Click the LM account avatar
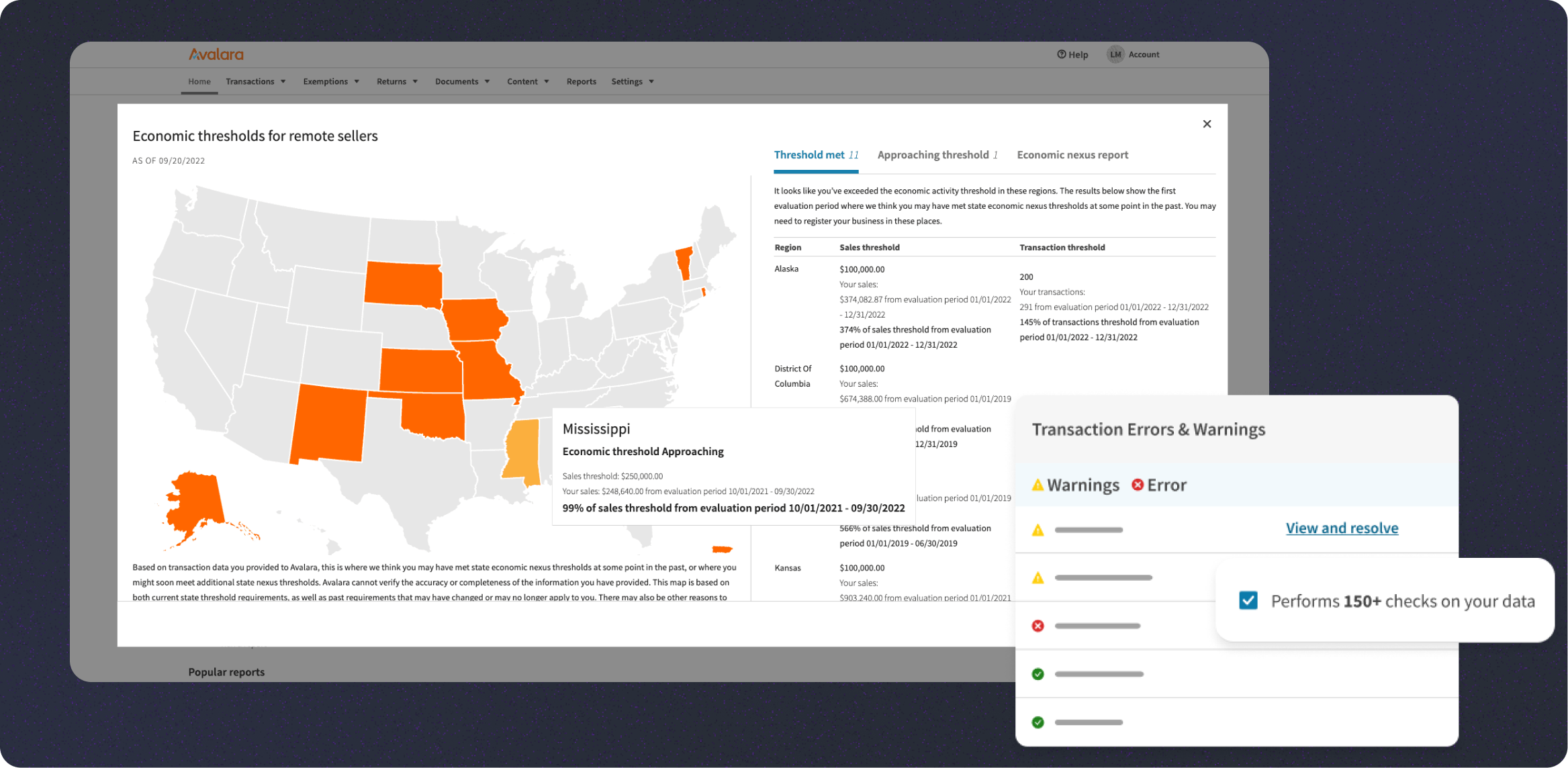1568x768 pixels. (1115, 54)
